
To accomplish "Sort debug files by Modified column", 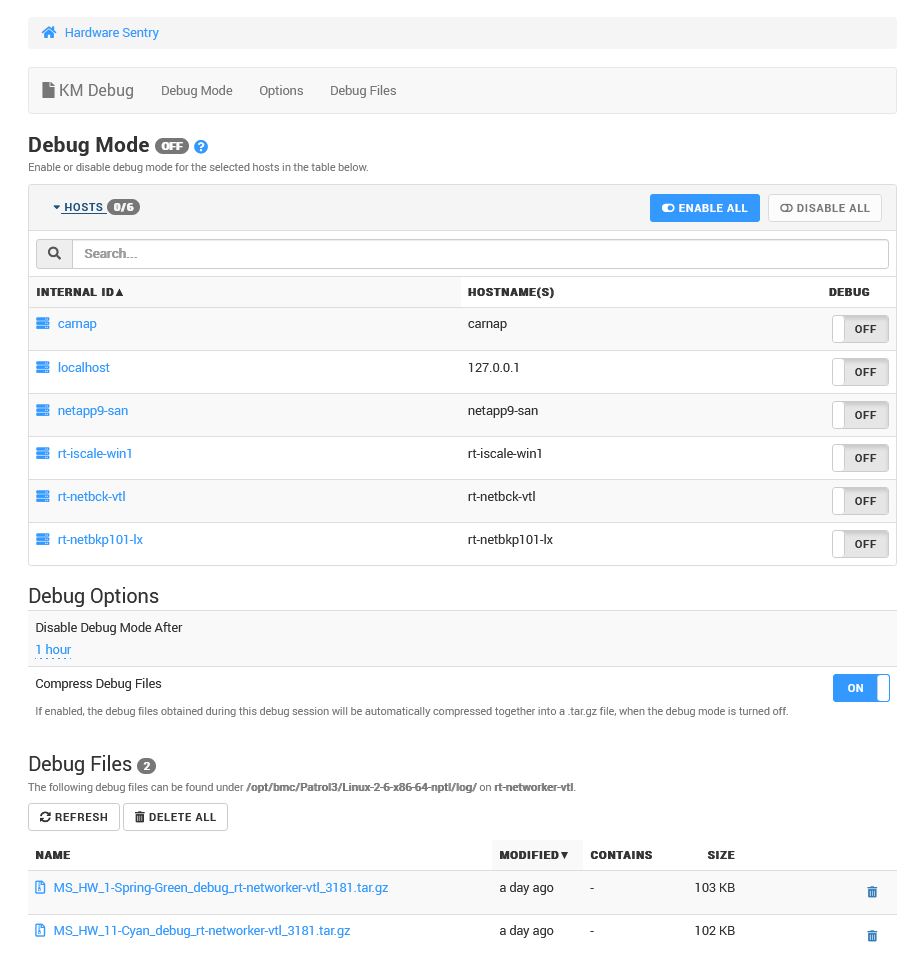I will 534,855.
